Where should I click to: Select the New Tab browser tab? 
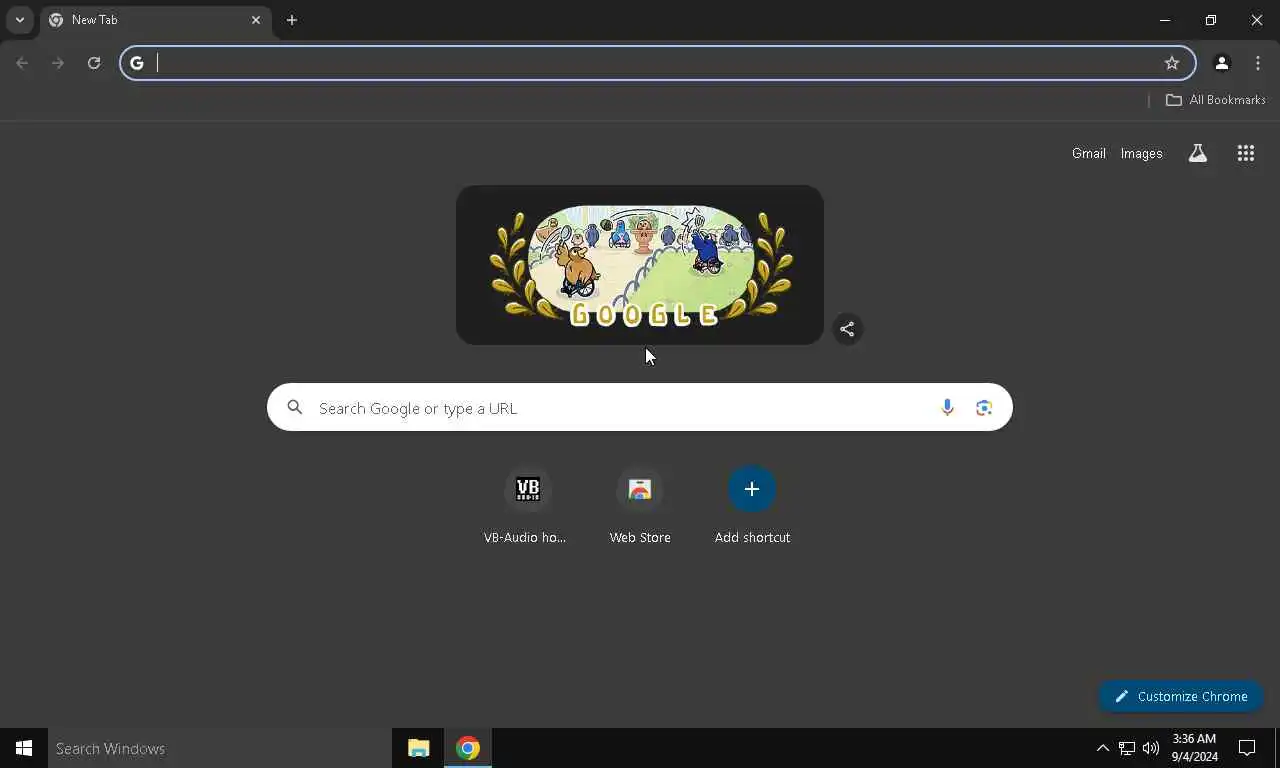pyautogui.click(x=155, y=20)
